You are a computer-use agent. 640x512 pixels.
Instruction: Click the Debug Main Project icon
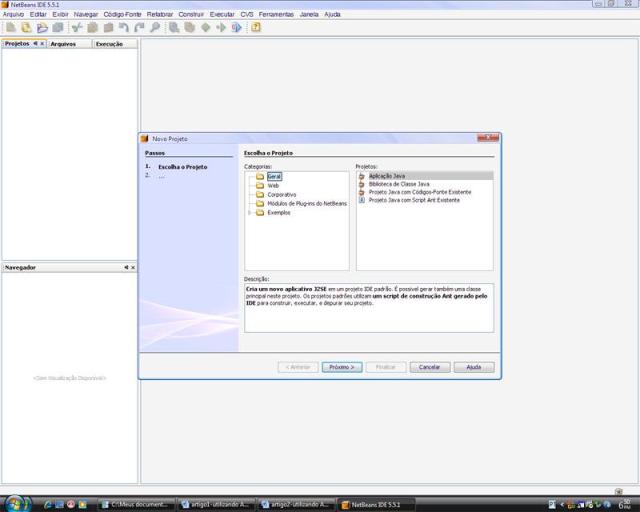pos(237,27)
